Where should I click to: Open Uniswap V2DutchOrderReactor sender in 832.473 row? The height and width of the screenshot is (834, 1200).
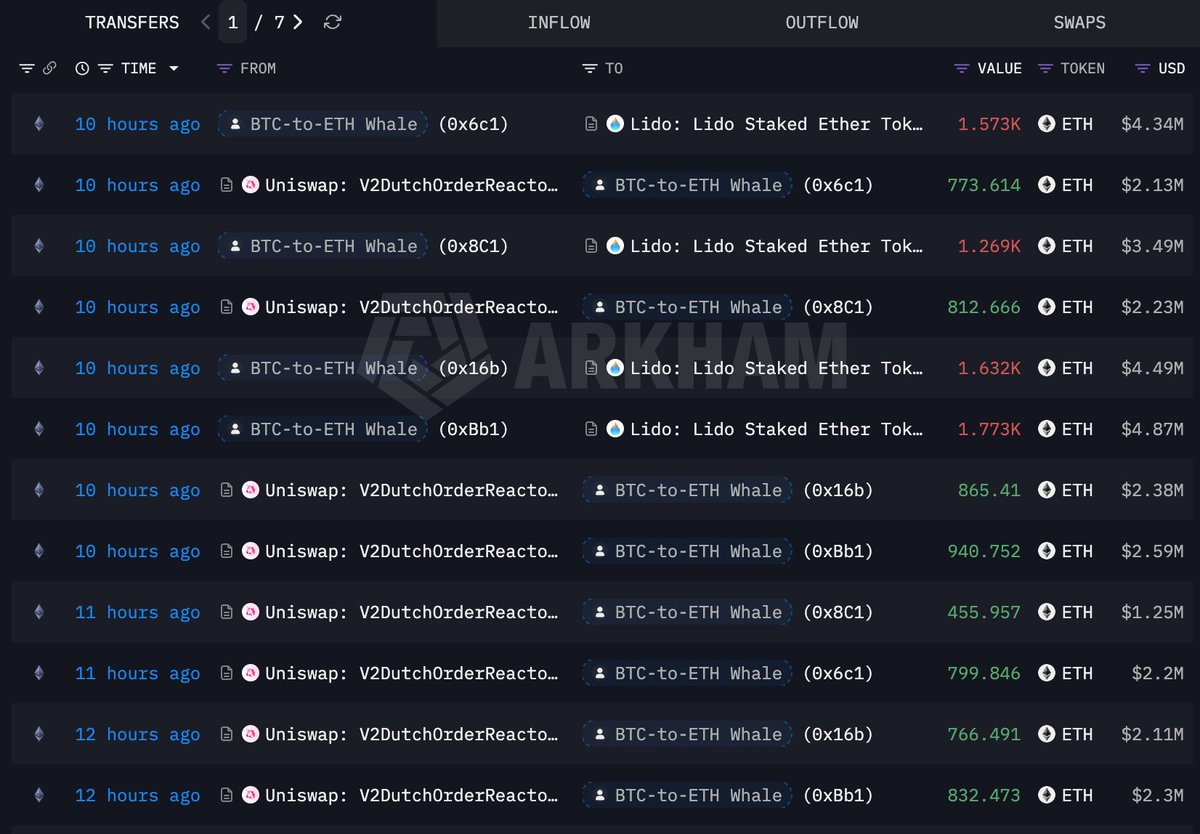412,795
